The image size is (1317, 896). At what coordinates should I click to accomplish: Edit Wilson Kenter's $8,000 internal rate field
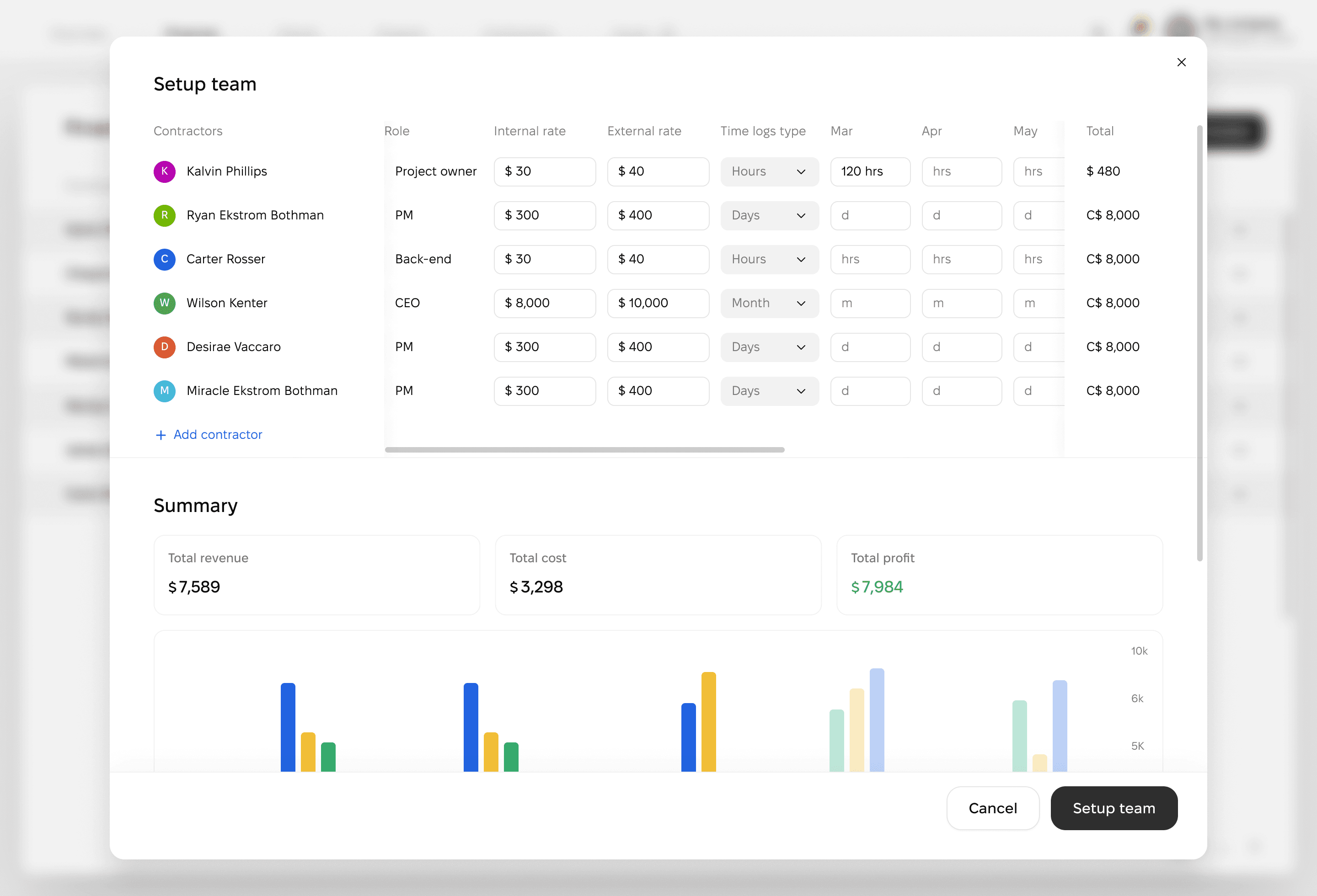click(544, 303)
